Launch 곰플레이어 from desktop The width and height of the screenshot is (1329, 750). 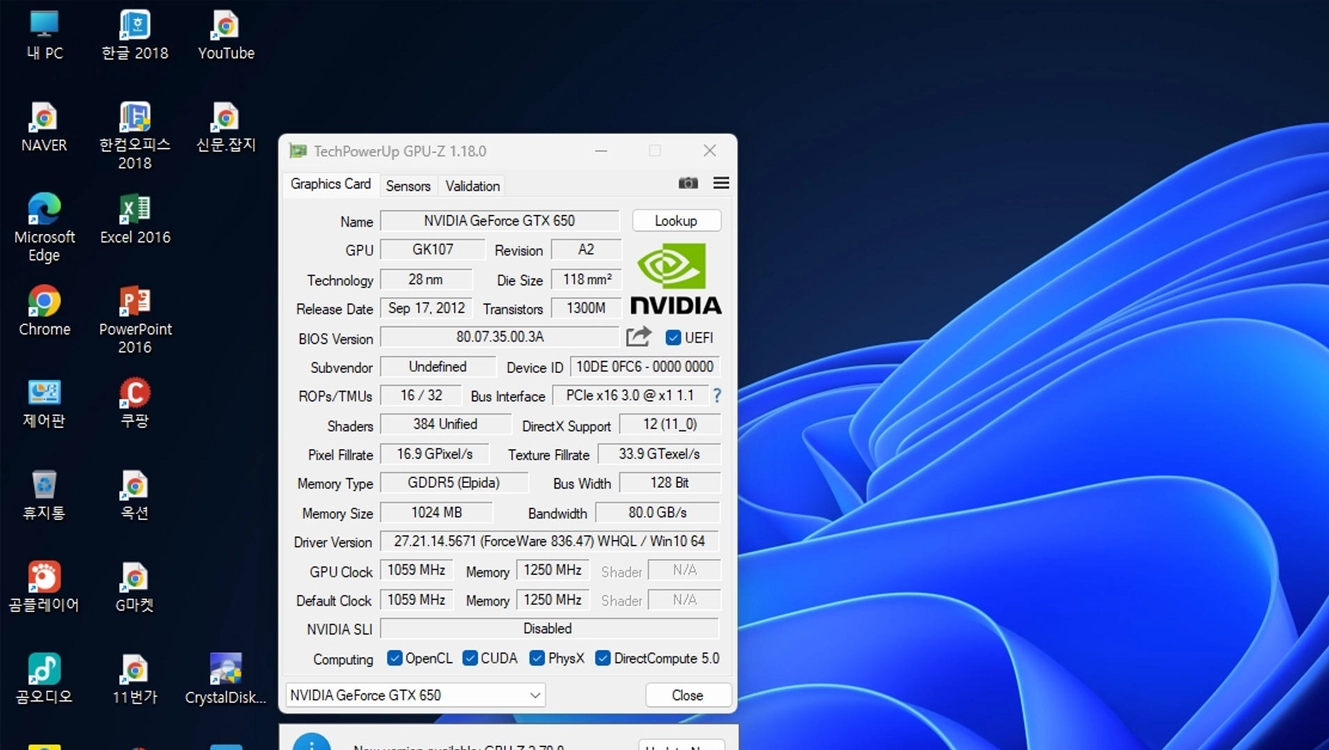pyautogui.click(x=44, y=587)
